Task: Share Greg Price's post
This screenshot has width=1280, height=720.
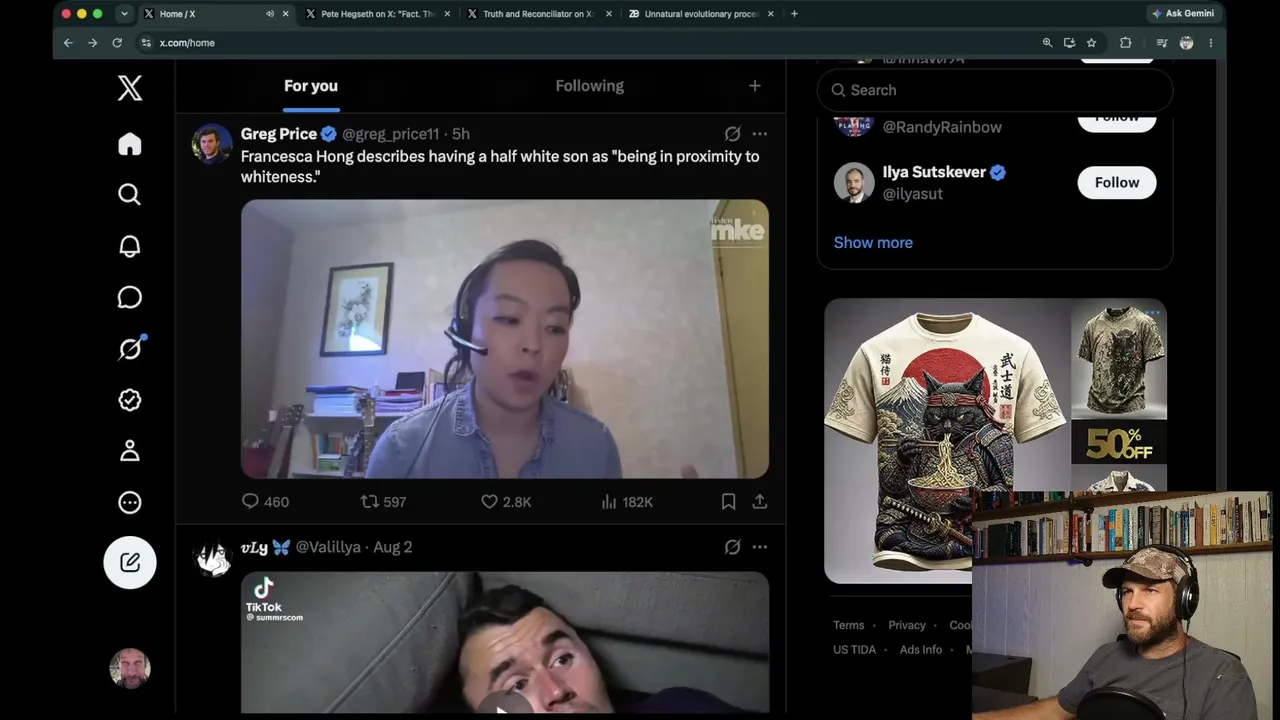Action: [x=760, y=502]
